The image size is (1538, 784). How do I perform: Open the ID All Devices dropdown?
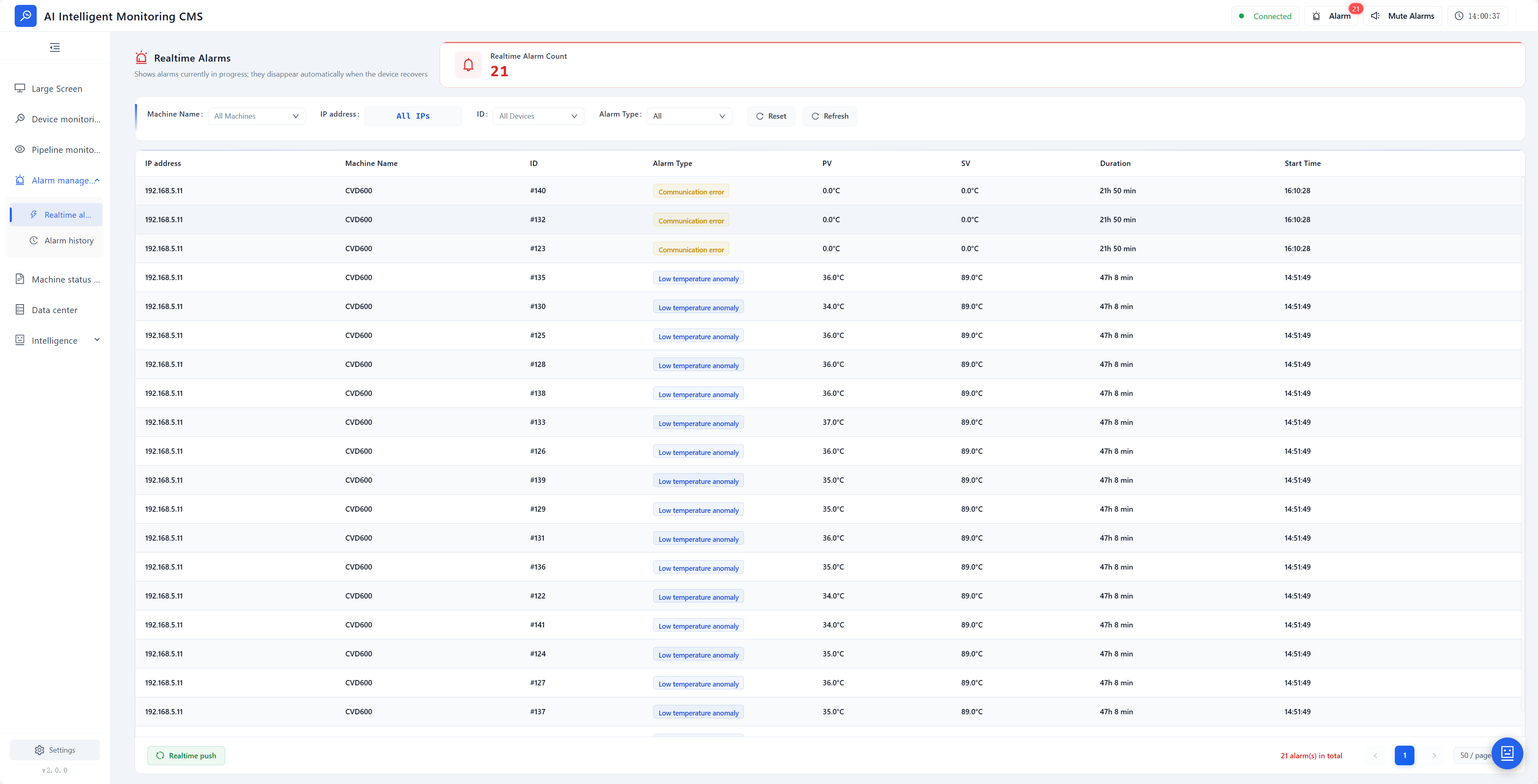click(538, 116)
